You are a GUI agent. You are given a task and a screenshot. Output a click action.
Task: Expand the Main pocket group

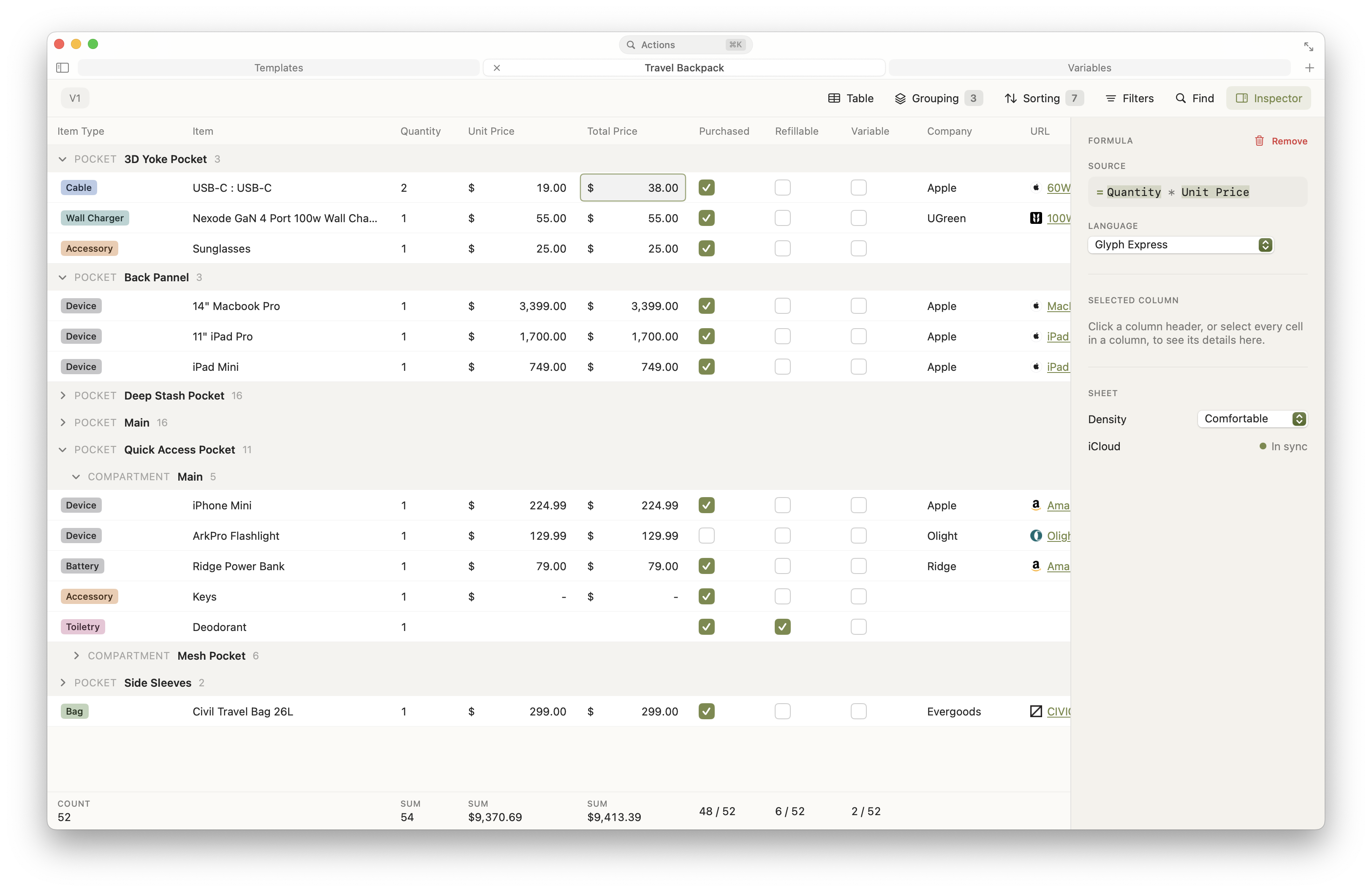pyautogui.click(x=62, y=422)
